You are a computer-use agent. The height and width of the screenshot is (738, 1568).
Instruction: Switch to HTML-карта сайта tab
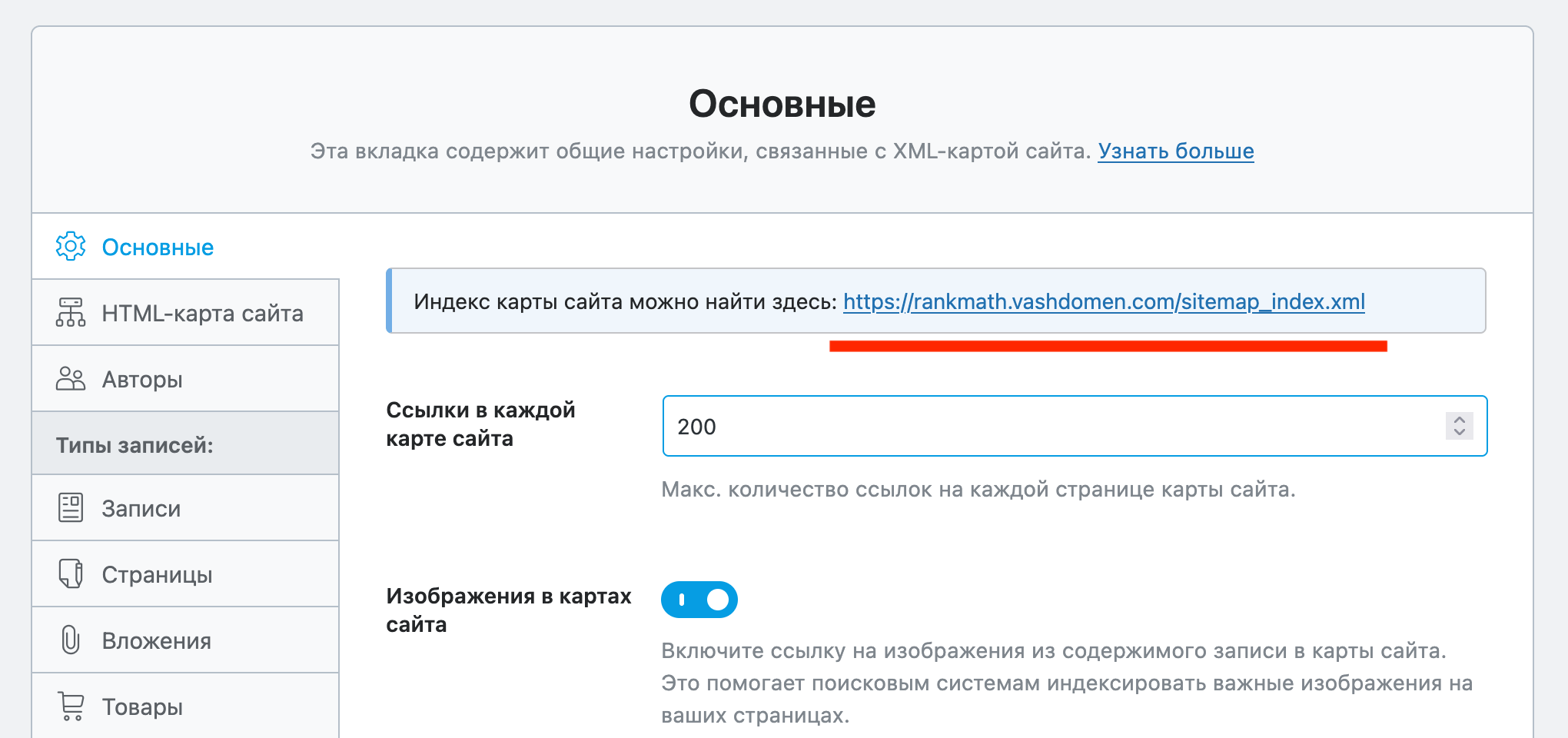click(185, 313)
